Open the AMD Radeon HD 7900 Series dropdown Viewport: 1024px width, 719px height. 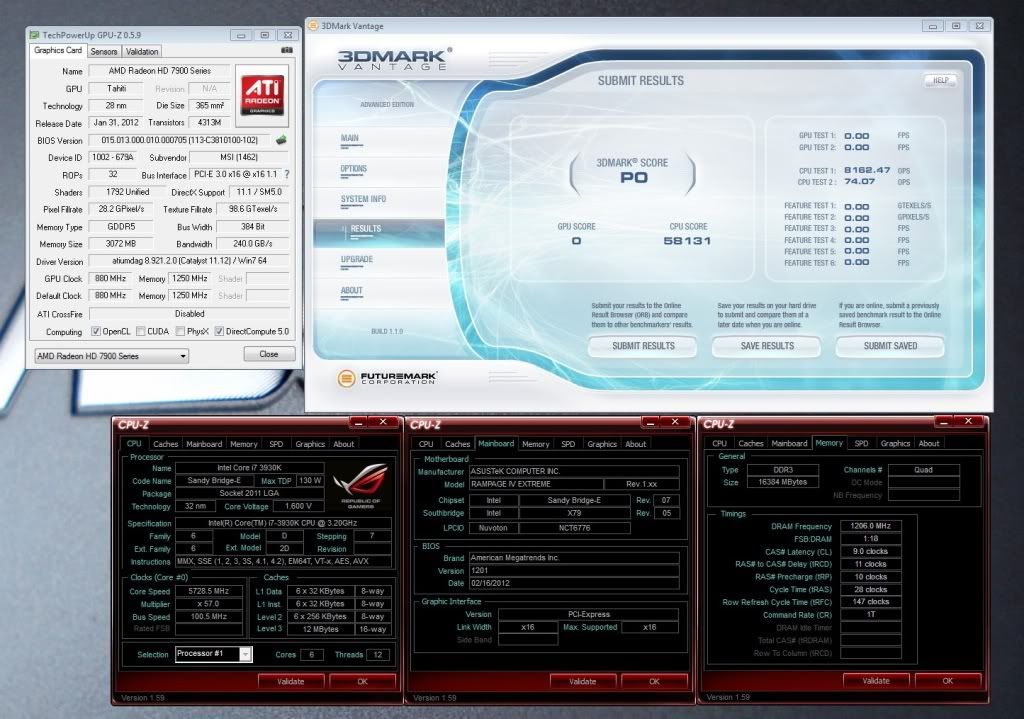point(112,356)
